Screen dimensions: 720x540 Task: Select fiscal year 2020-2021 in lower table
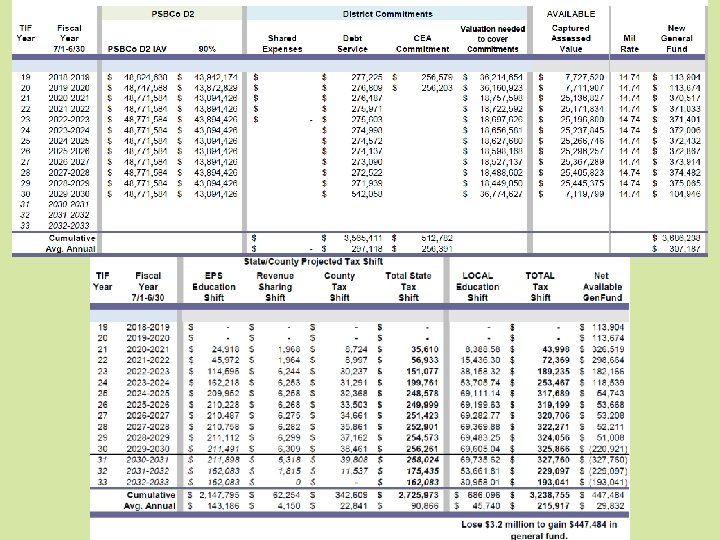click(148, 349)
